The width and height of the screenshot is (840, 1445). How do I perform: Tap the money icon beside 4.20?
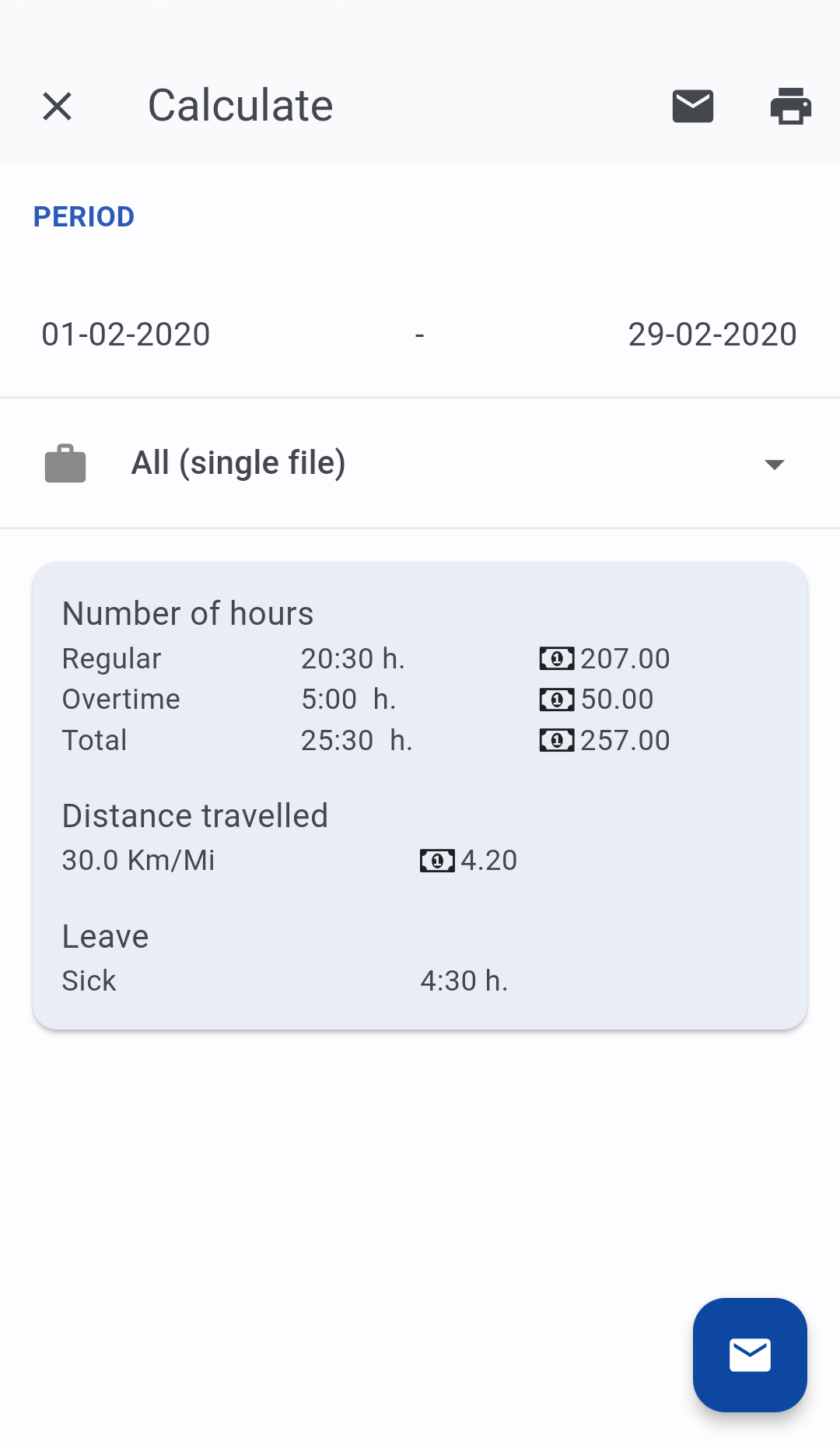coord(437,861)
